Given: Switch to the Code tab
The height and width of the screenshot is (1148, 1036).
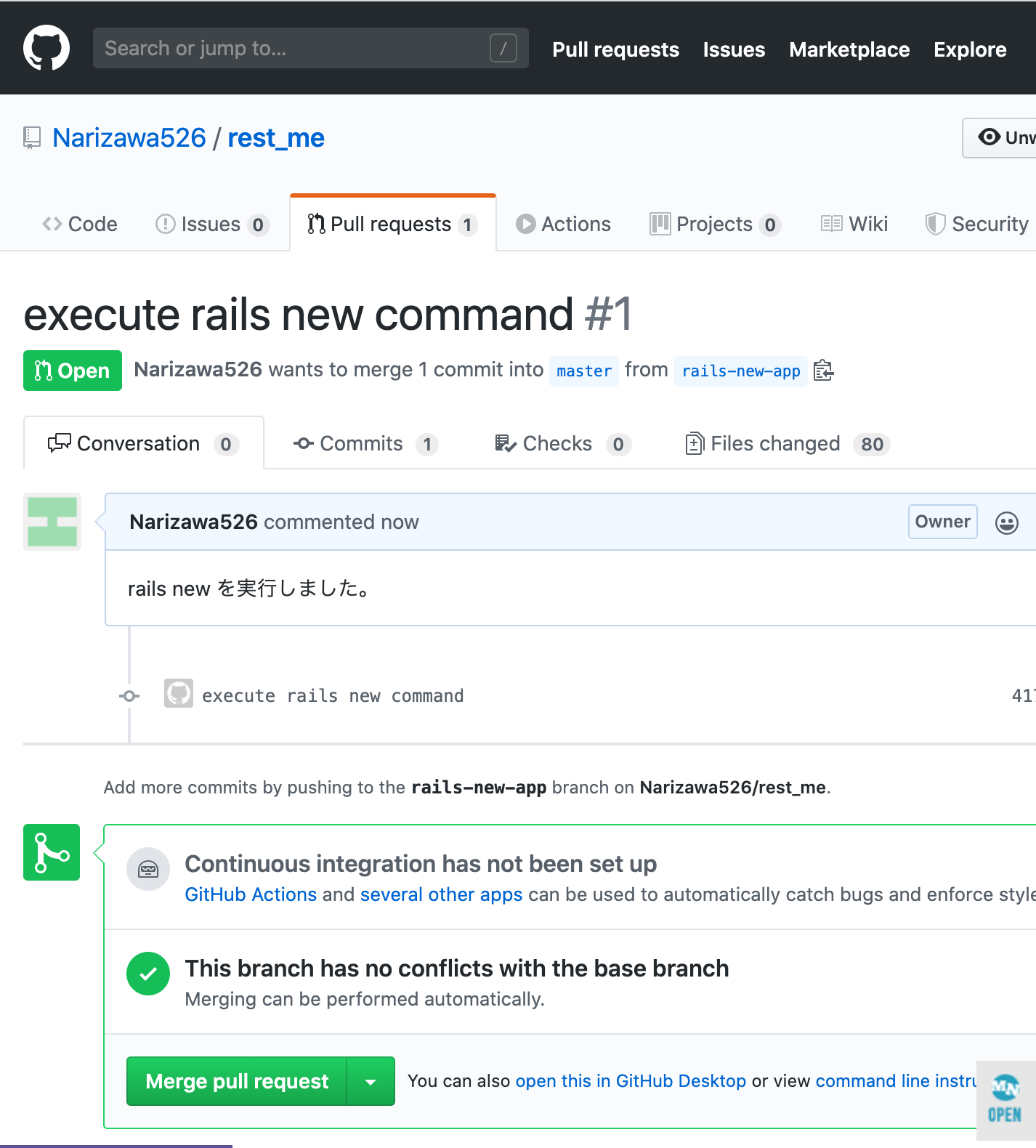Looking at the screenshot, I should click(x=80, y=224).
